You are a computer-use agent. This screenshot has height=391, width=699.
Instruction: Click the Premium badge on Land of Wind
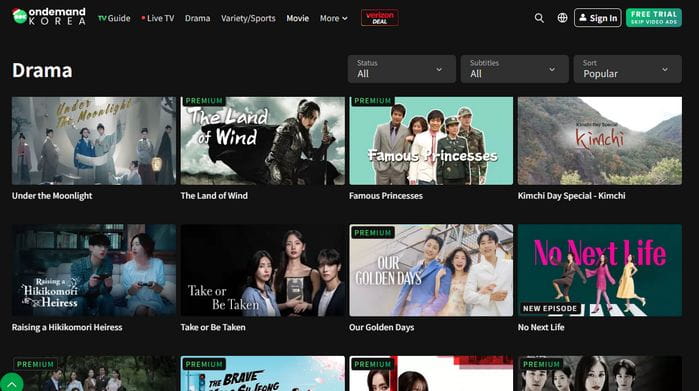pos(204,101)
